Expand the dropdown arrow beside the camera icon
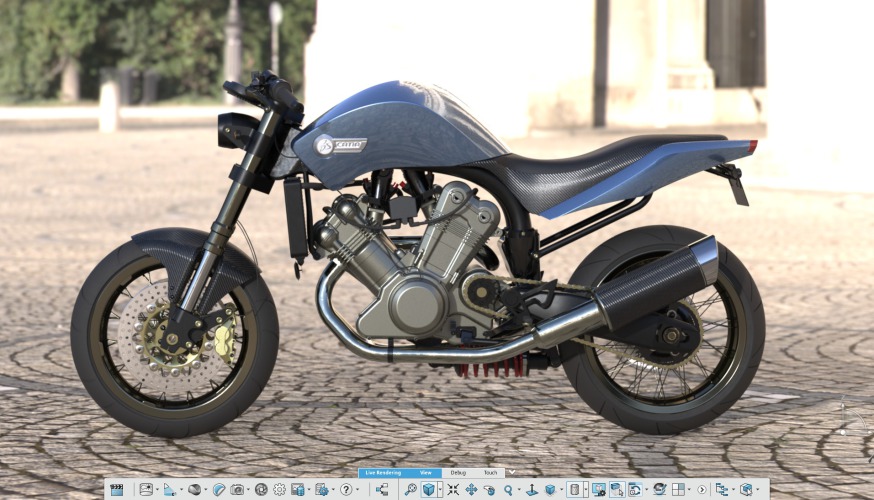Viewport: 874px width, 500px height. click(249, 490)
